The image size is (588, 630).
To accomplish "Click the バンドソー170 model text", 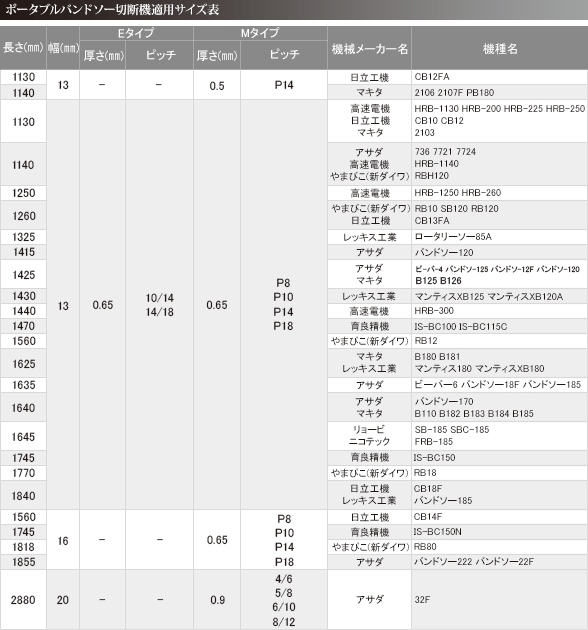I will click(444, 401).
